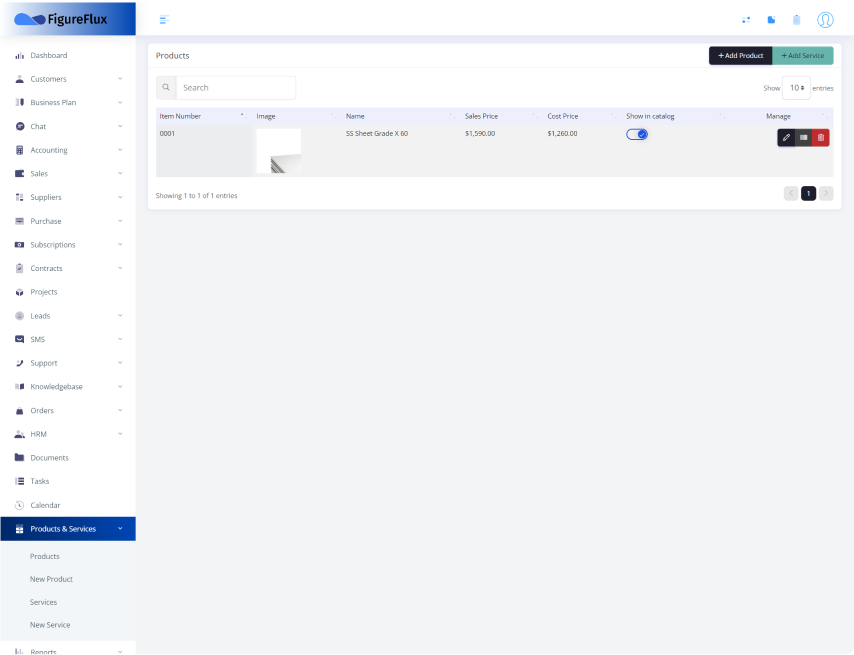Click the Add Service button

pos(802,56)
